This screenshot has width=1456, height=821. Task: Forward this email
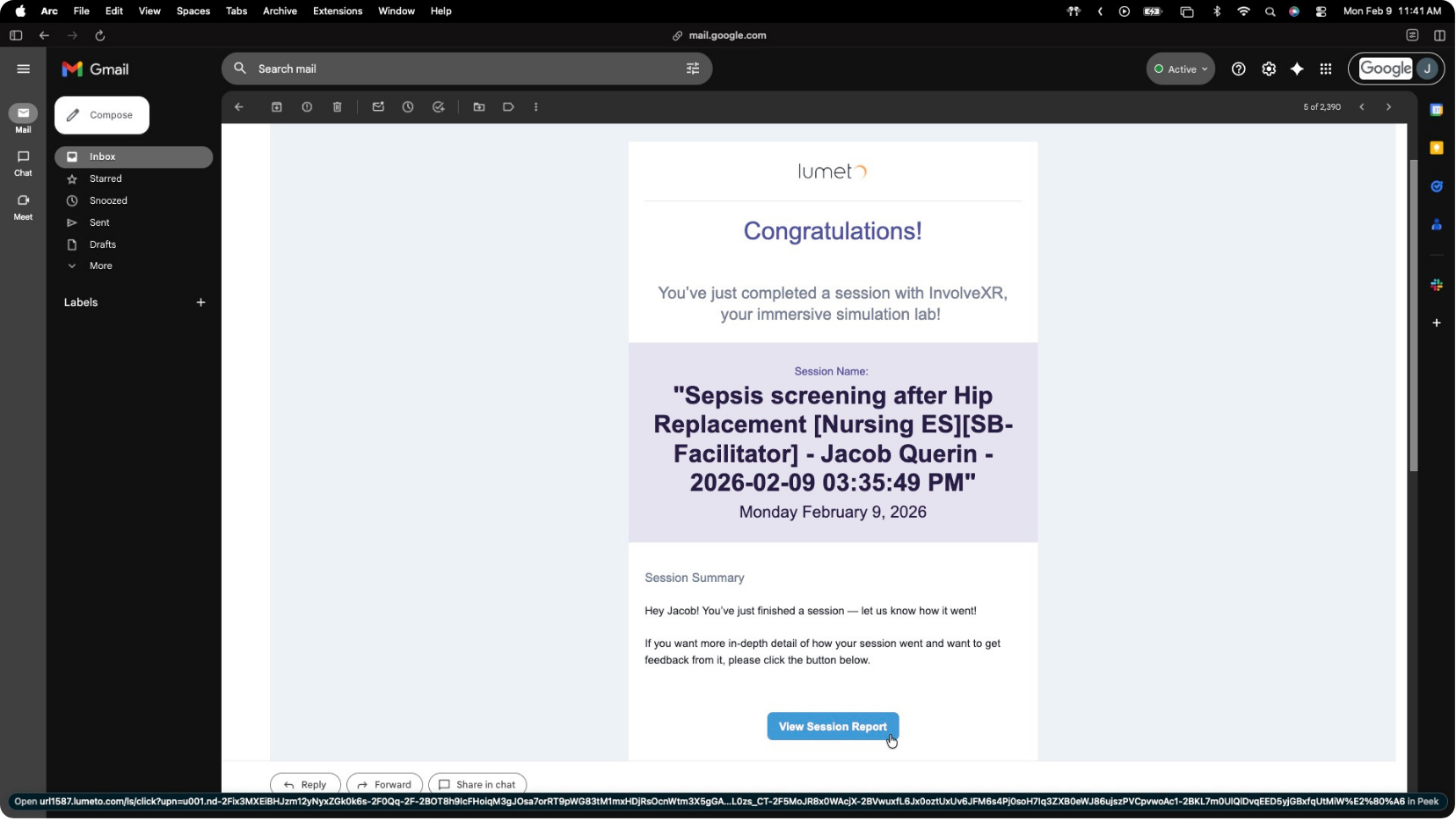point(384,785)
